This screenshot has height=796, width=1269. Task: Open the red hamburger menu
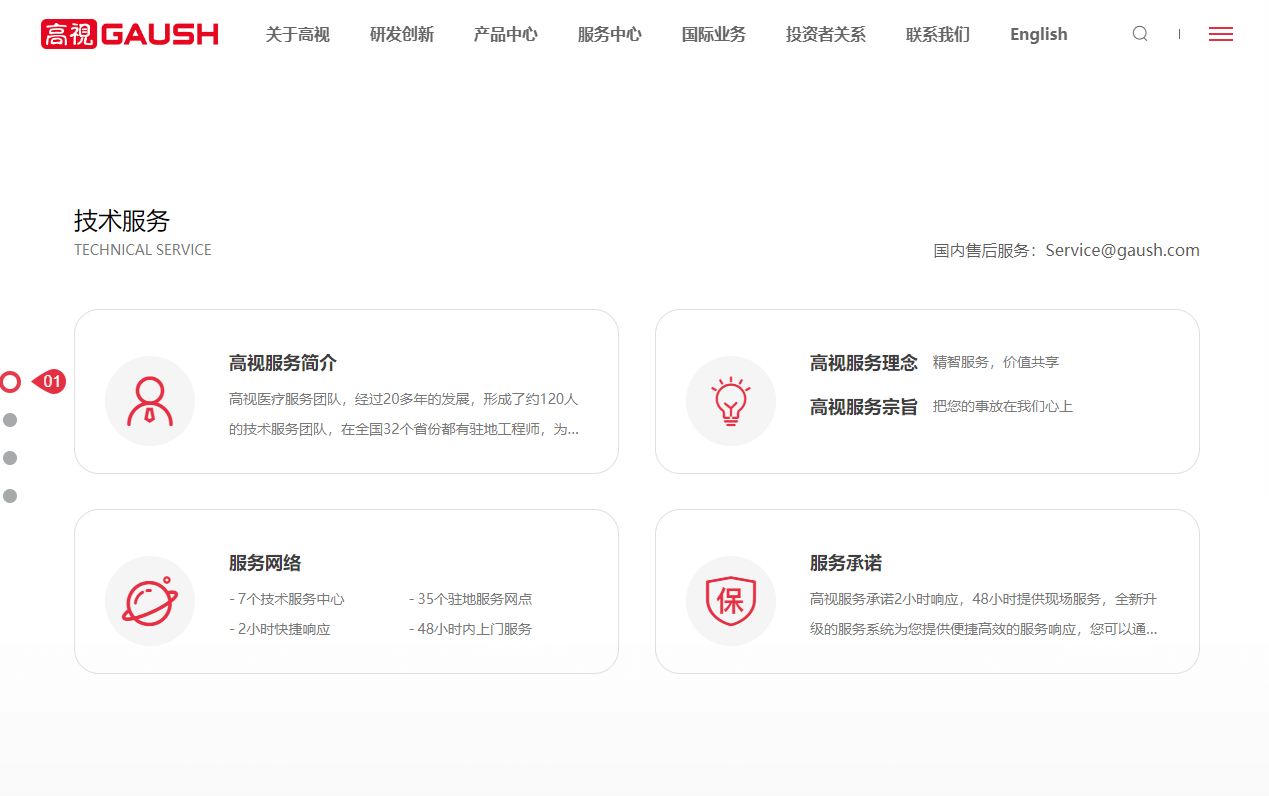1220,34
